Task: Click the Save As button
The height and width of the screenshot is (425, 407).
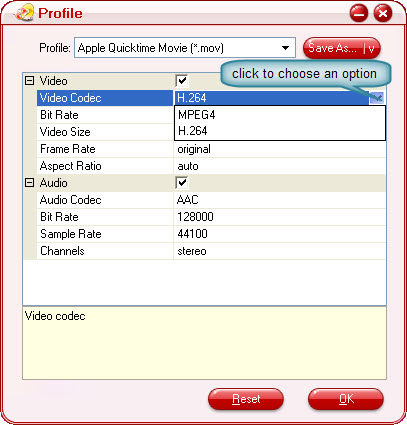Action: click(342, 48)
